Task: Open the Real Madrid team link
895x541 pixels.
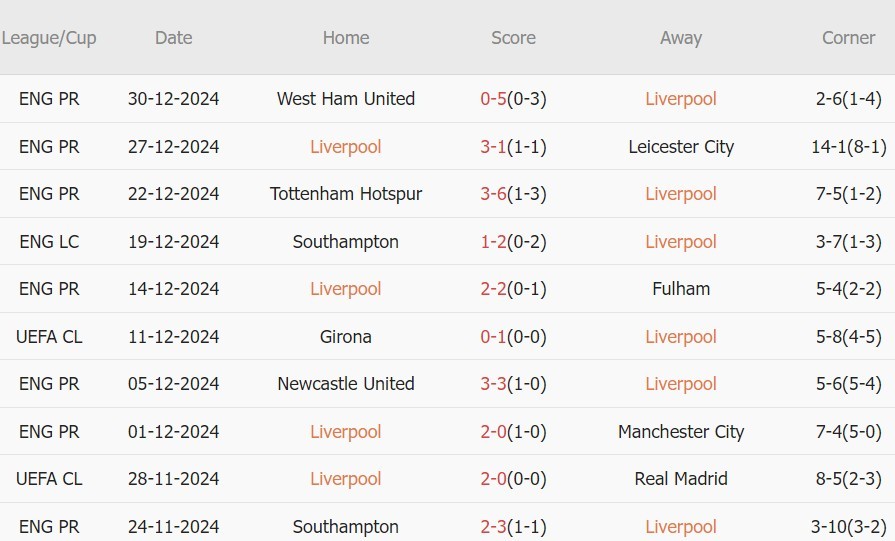Action: click(x=681, y=479)
